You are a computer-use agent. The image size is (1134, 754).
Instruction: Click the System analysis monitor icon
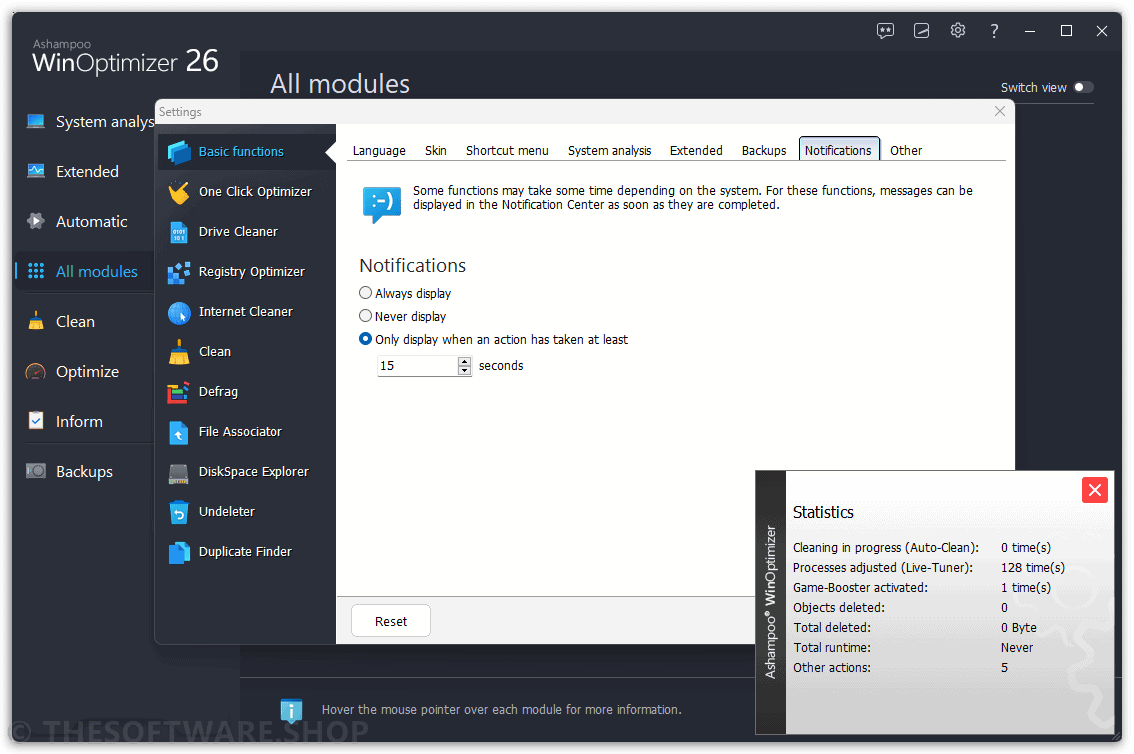(35, 121)
